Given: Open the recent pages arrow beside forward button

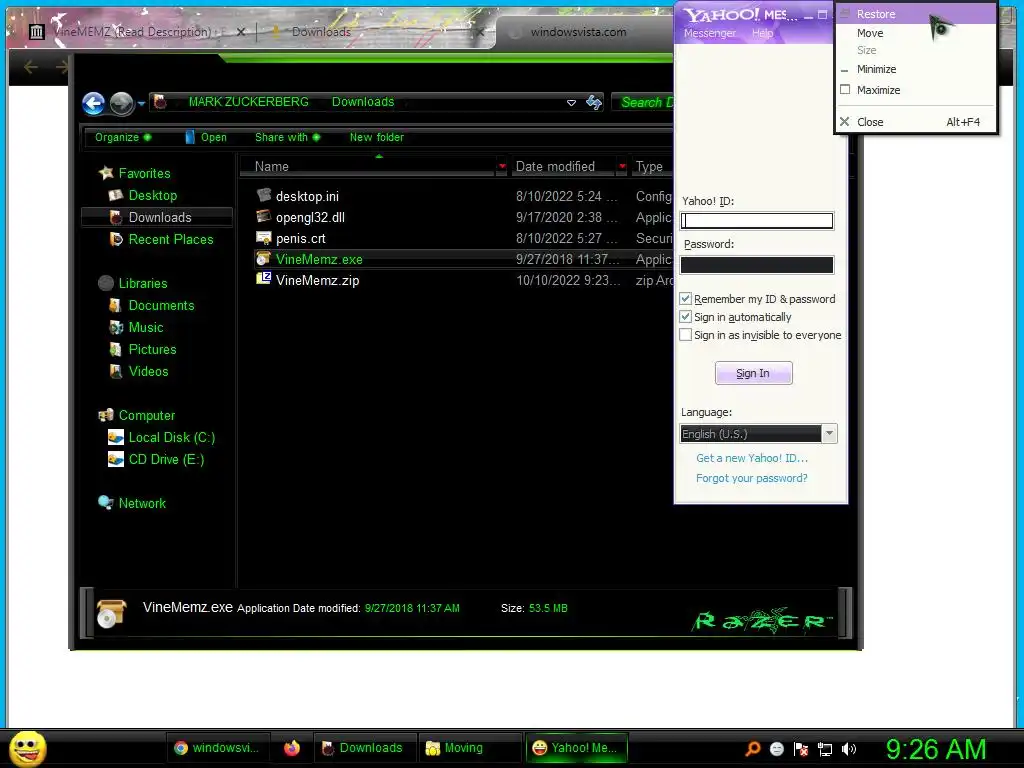Looking at the screenshot, I should point(141,103).
